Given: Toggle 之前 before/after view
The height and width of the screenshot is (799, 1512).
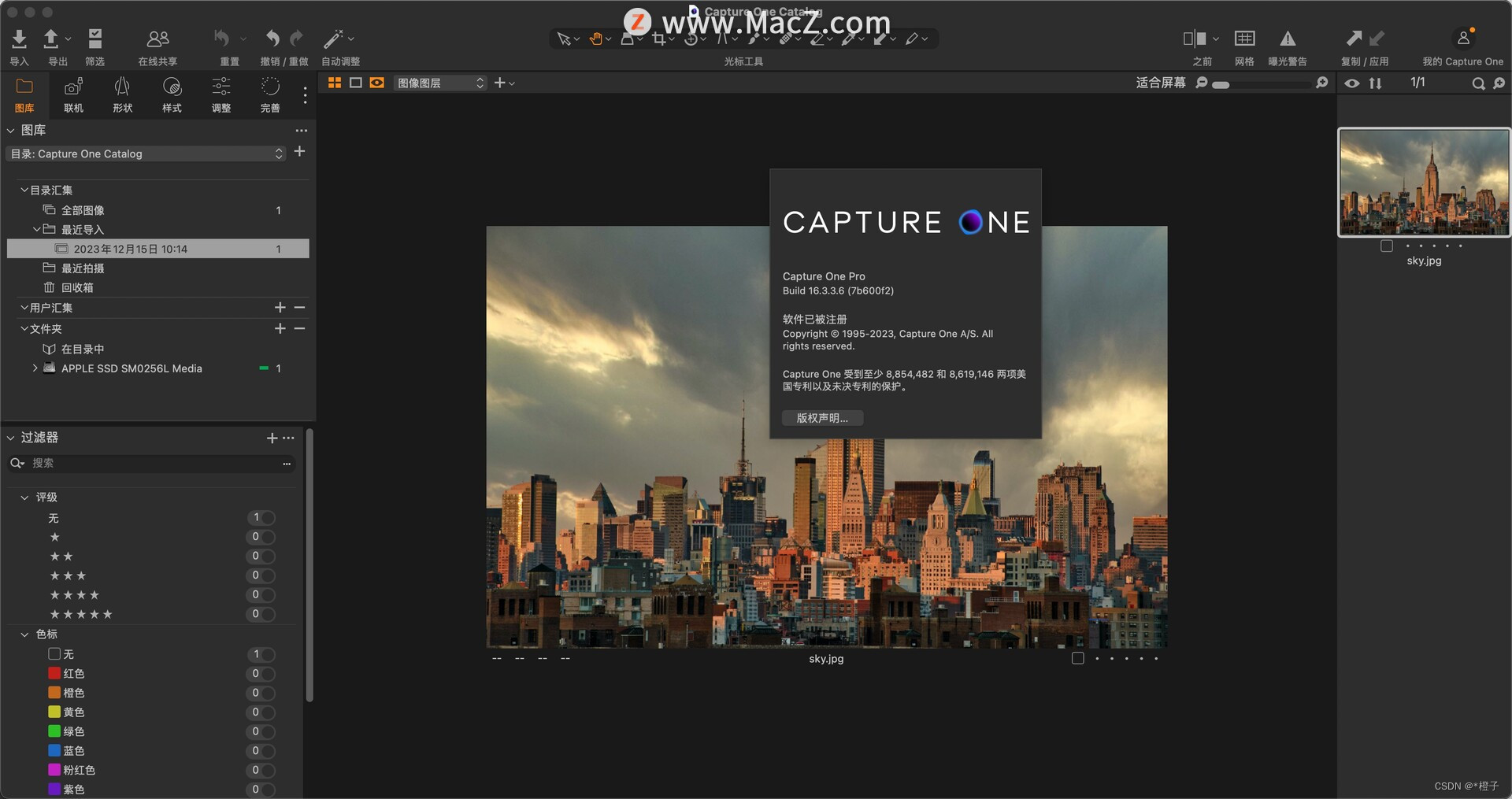Looking at the screenshot, I should point(1195,39).
